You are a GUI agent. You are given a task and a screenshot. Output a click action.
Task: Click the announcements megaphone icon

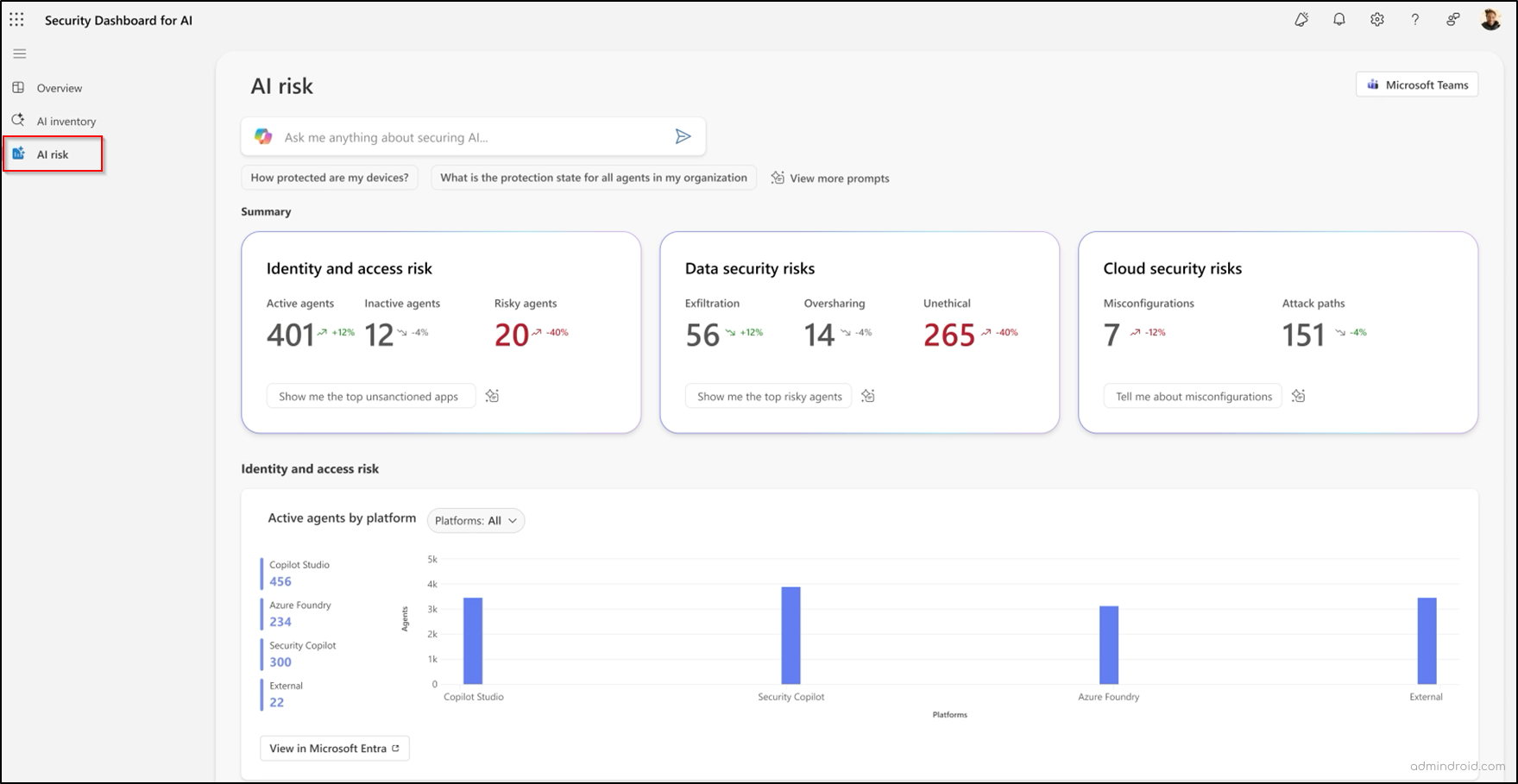1301,19
